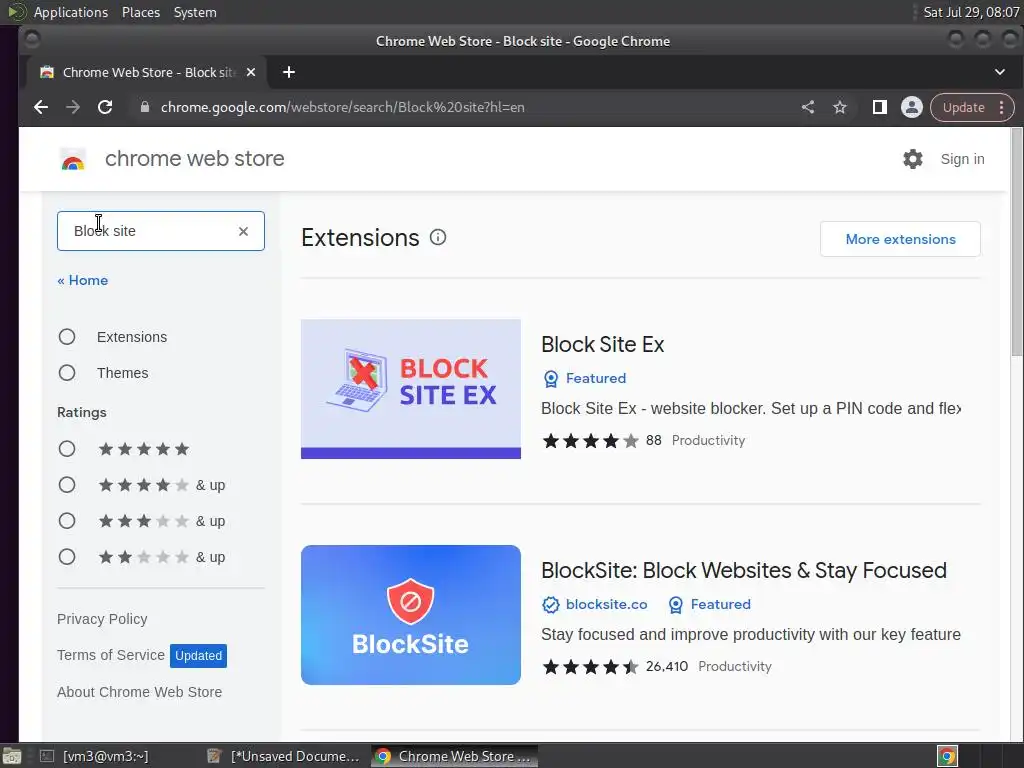This screenshot has width=1024, height=768.
Task: Click the verified blocksite.co badge icon
Action: (x=551, y=605)
